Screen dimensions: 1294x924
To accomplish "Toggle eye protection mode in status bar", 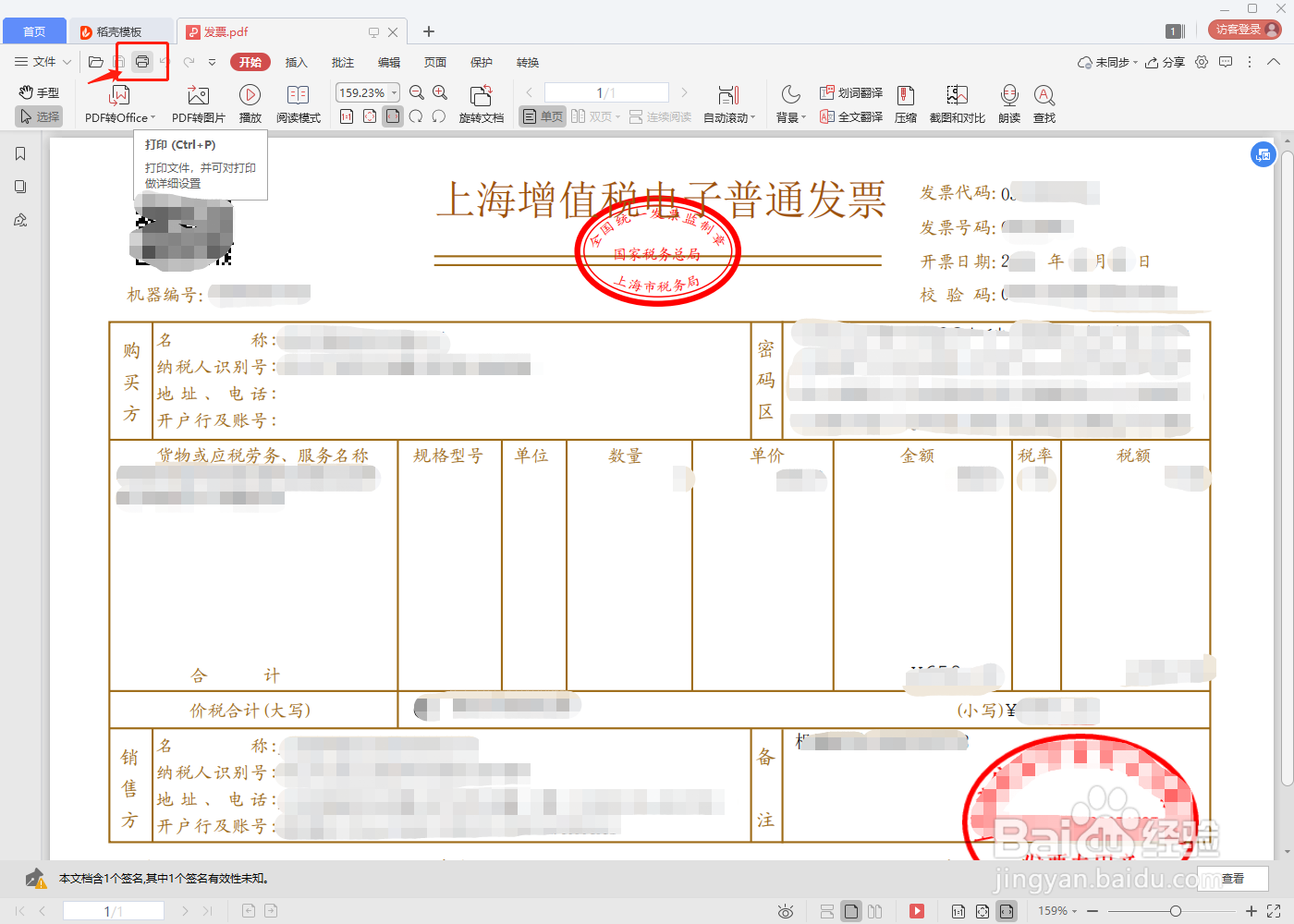I will tap(786, 912).
